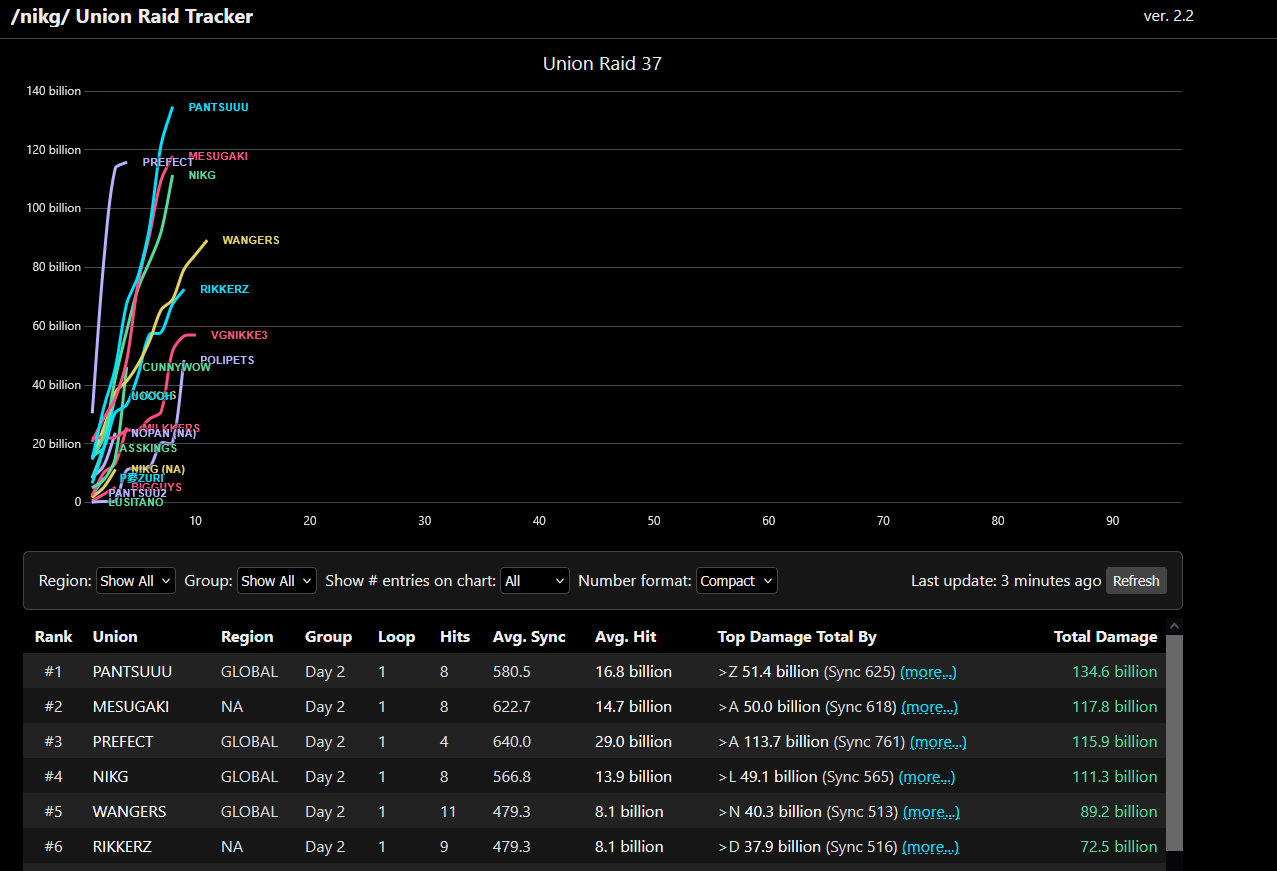The height and width of the screenshot is (871, 1277).
Task: Open the more link for MESUGAKI
Action: point(930,707)
